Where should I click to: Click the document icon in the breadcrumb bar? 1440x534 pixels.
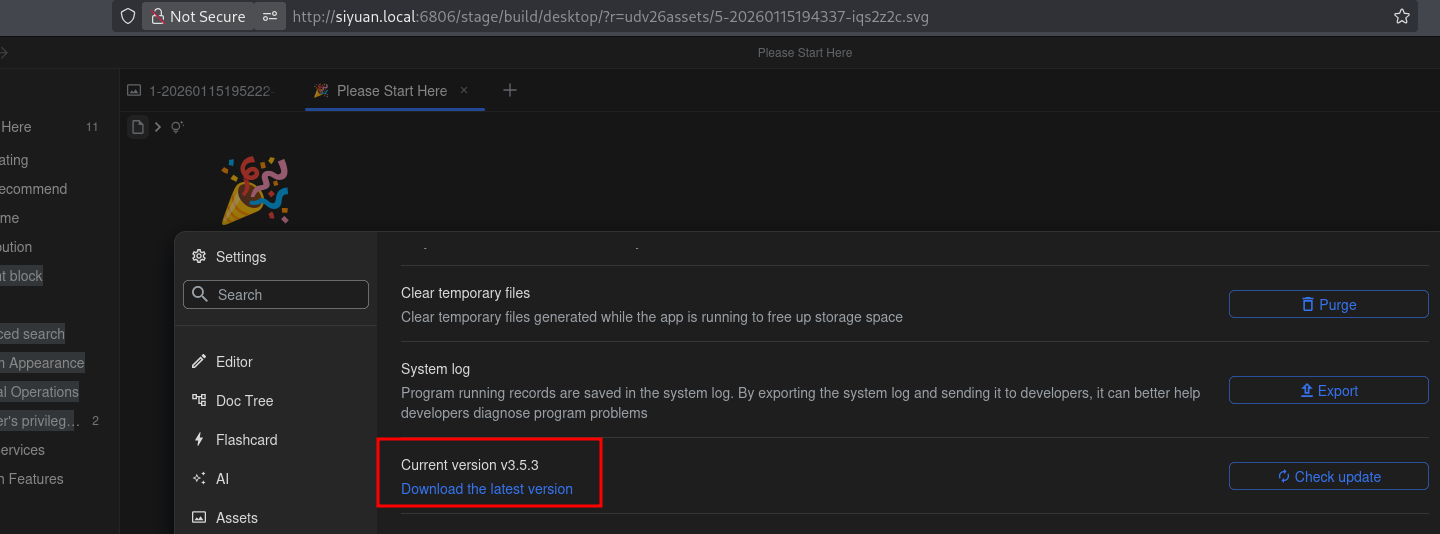[x=138, y=127]
